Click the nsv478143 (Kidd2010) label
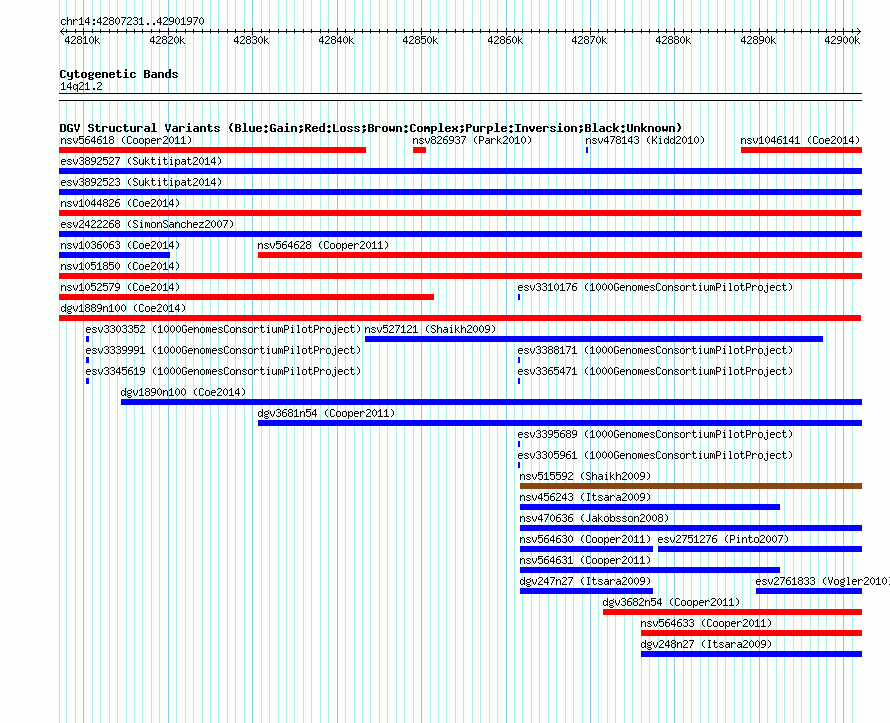Screen dimensions: 890x723 [645, 140]
